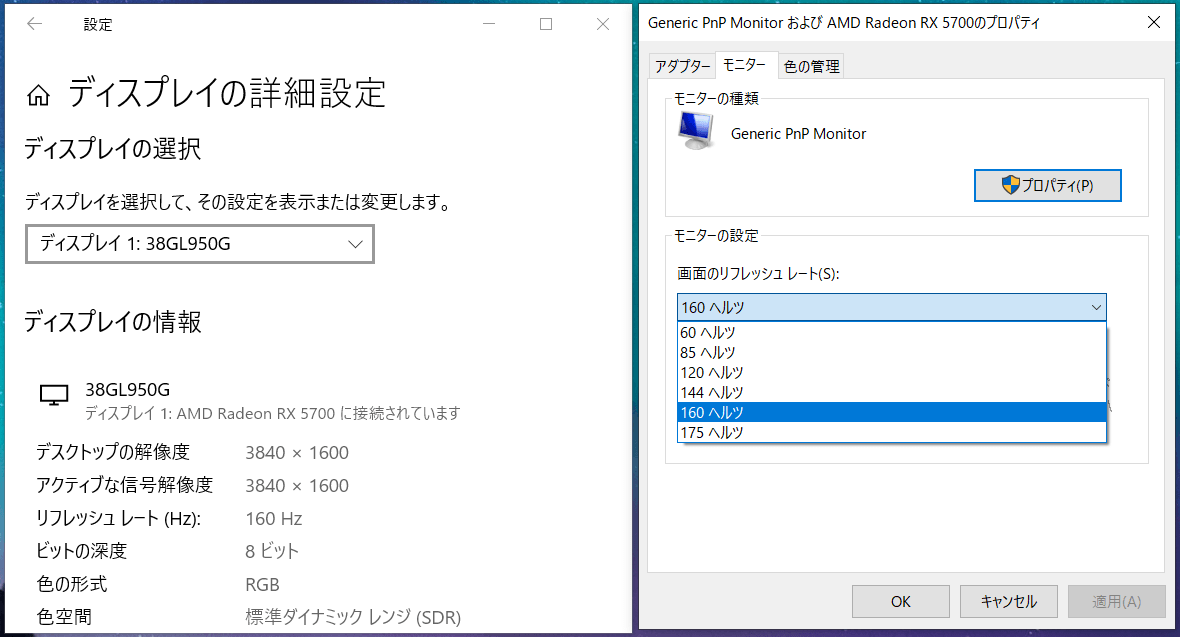This screenshot has width=1180, height=637.
Task: Click the 適用(A) button
Action: (x=1117, y=602)
